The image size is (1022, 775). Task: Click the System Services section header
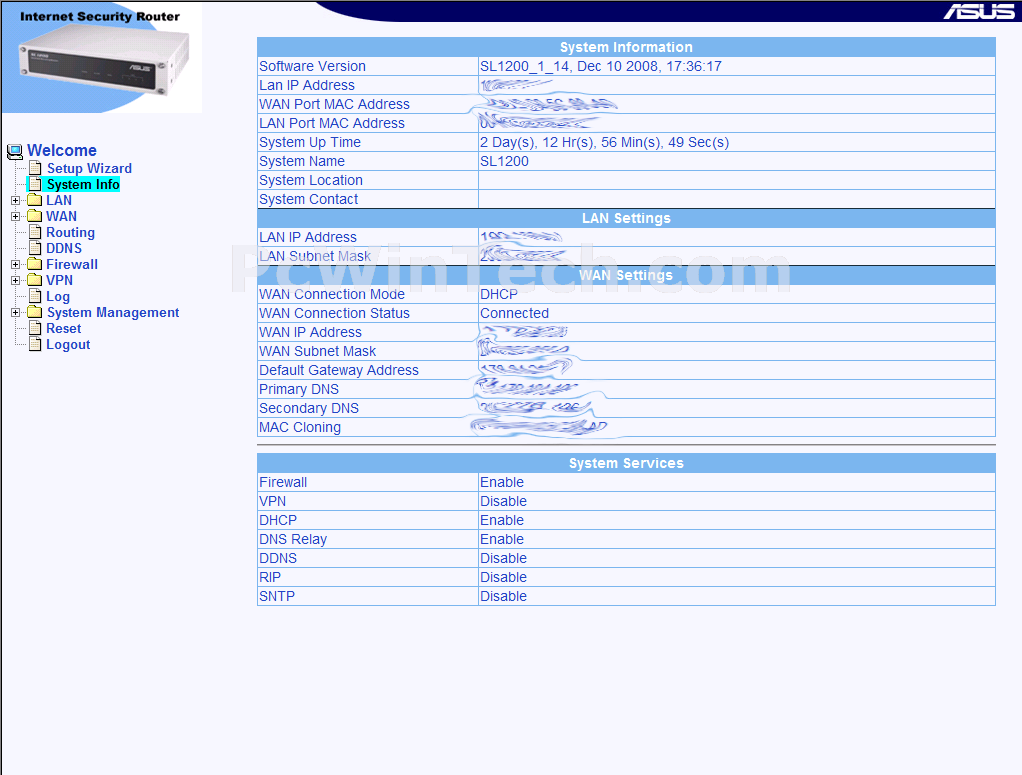pyautogui.click(x=626, y=463)
